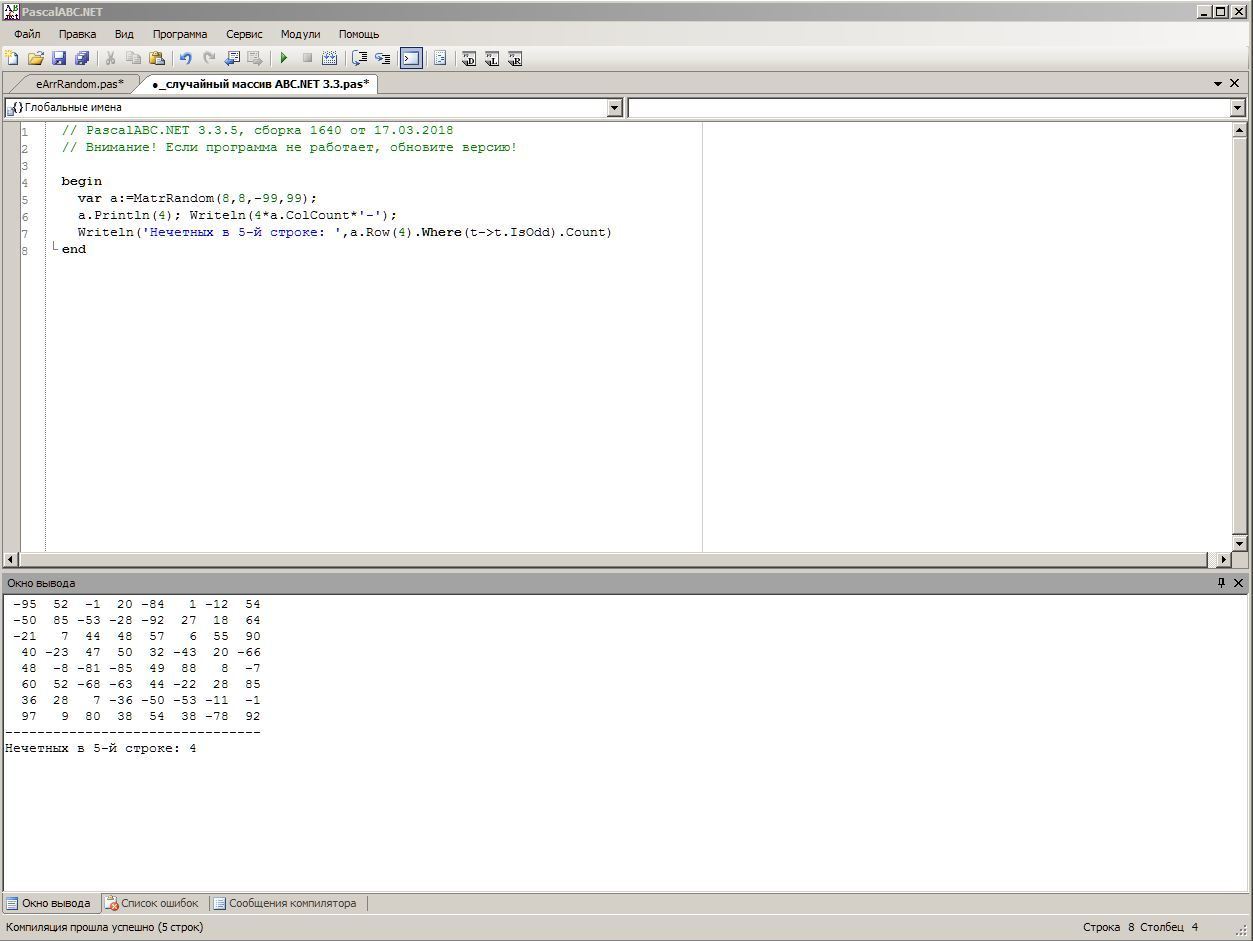Click the 'Строка 8' status bar indicator
Image resolution: width=1253 pixels, height=941 pixels.
point(1109,927)
